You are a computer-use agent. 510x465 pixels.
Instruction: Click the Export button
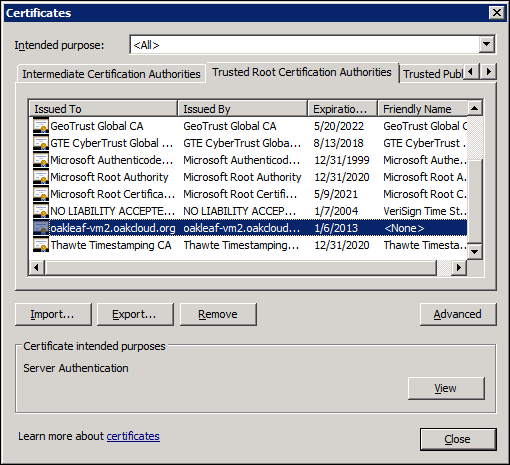(x=135, y=314)
